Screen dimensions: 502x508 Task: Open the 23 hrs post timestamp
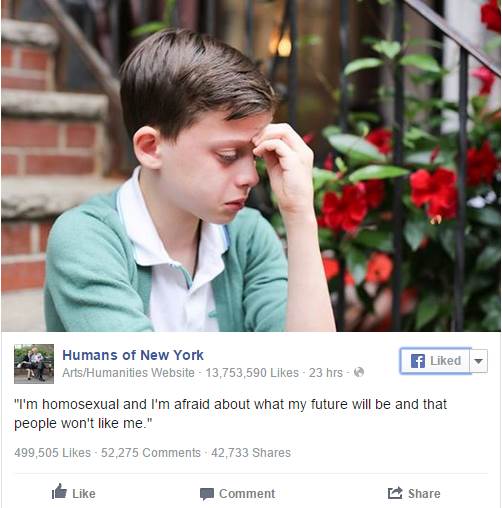point(326,373)
